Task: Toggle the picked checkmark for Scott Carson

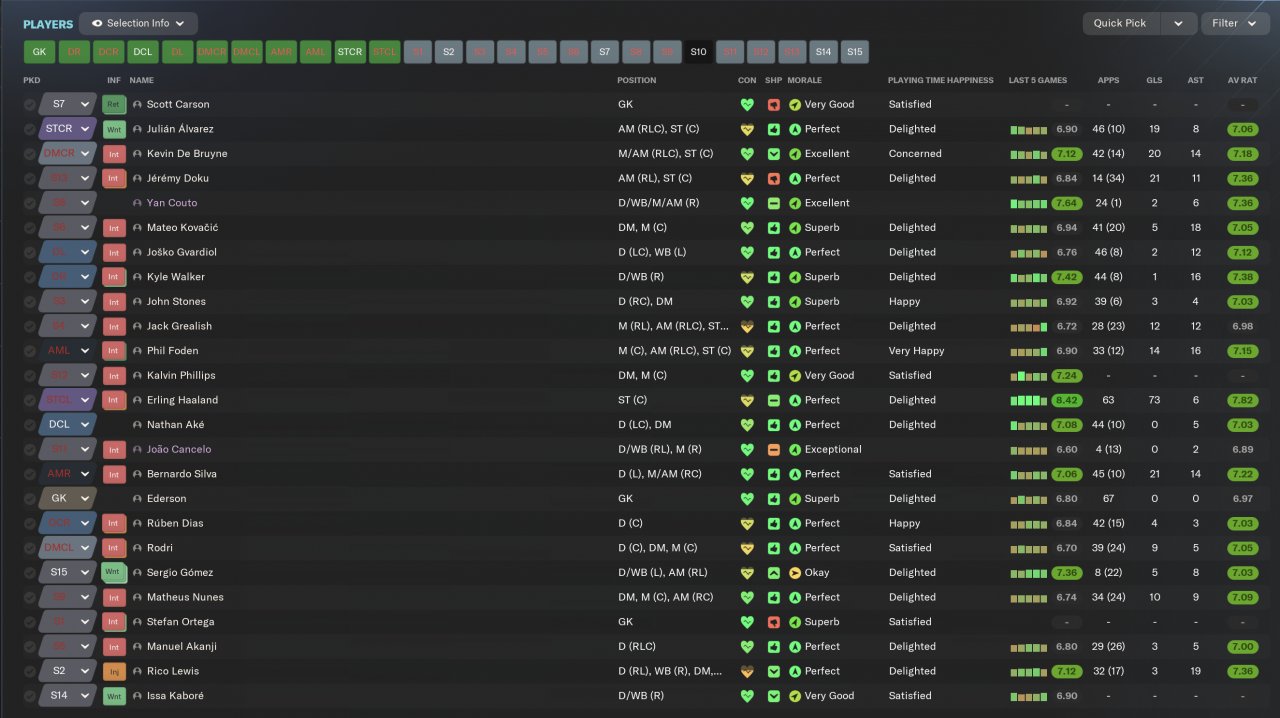Action: 30,104
